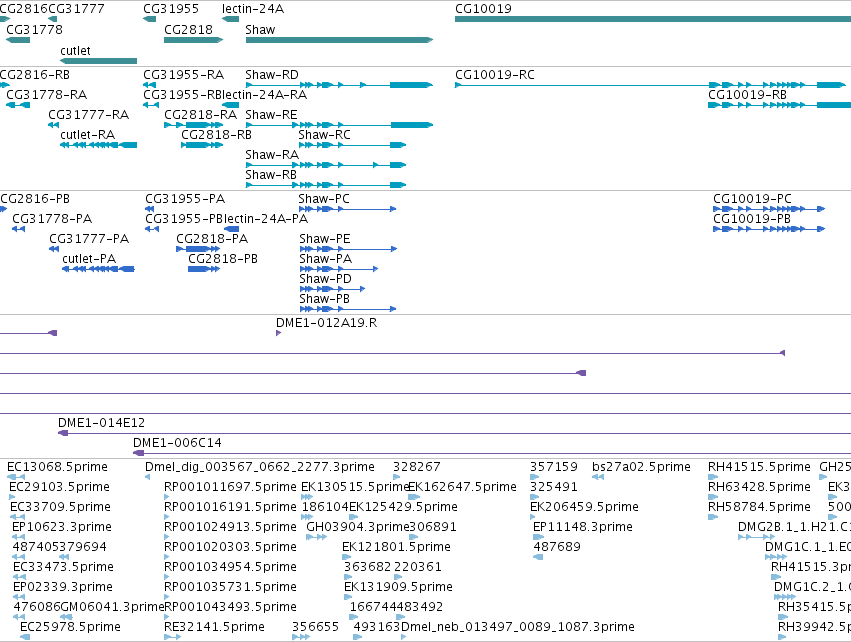The height and width of the screenshot is (642, 851).
Task: Click the lectin-24A gene label
Action: point(252,9)
